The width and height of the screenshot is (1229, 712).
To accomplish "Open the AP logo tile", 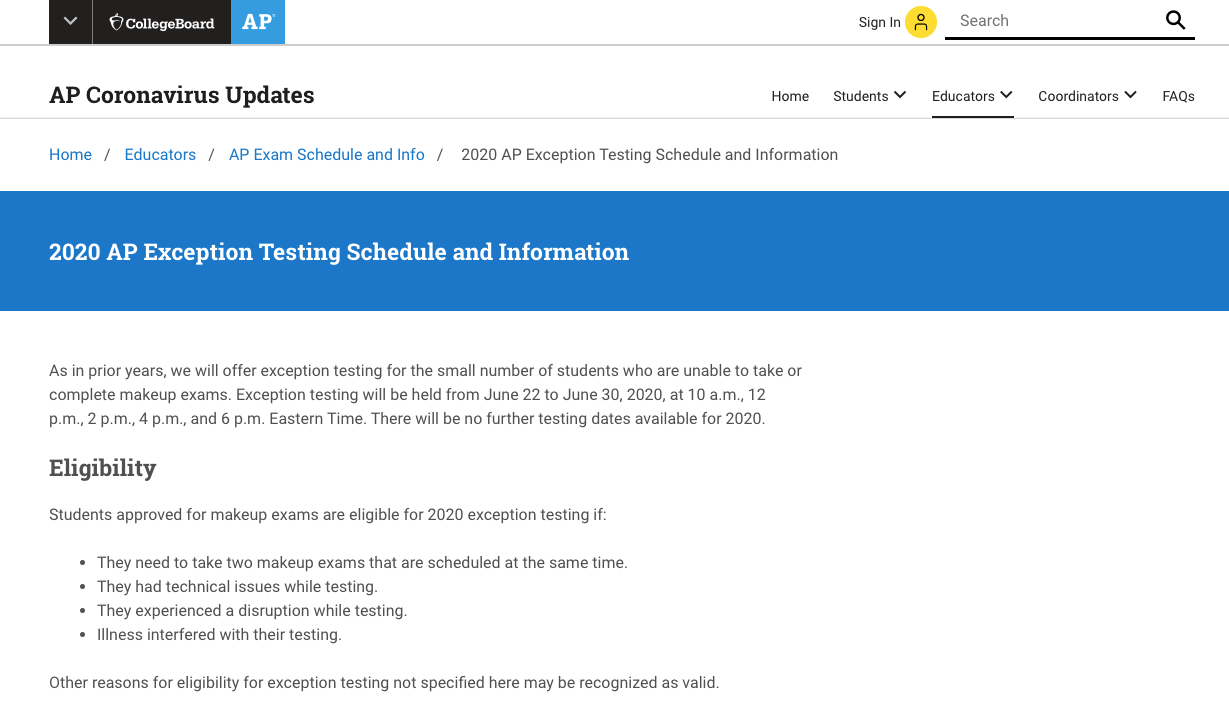I will 258,22.
